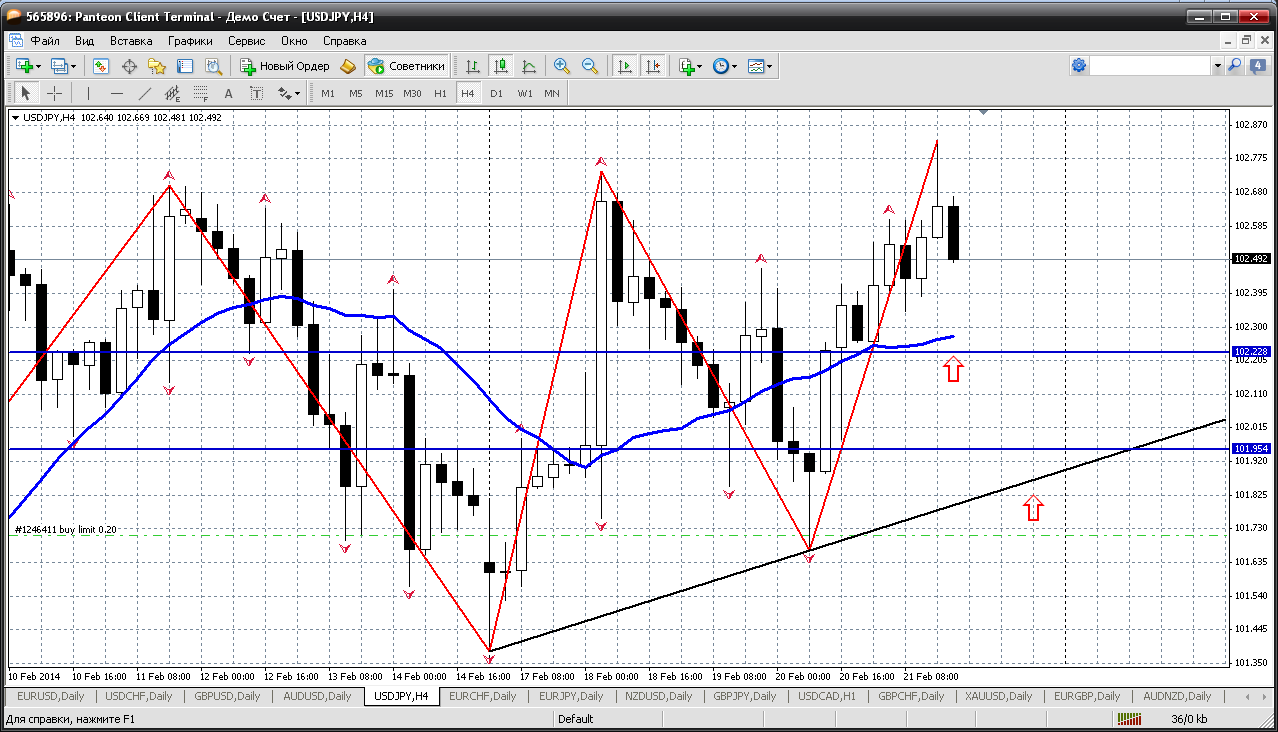Open the Navigator folder-star icon

pyautogui.click(x=157, y=66)
